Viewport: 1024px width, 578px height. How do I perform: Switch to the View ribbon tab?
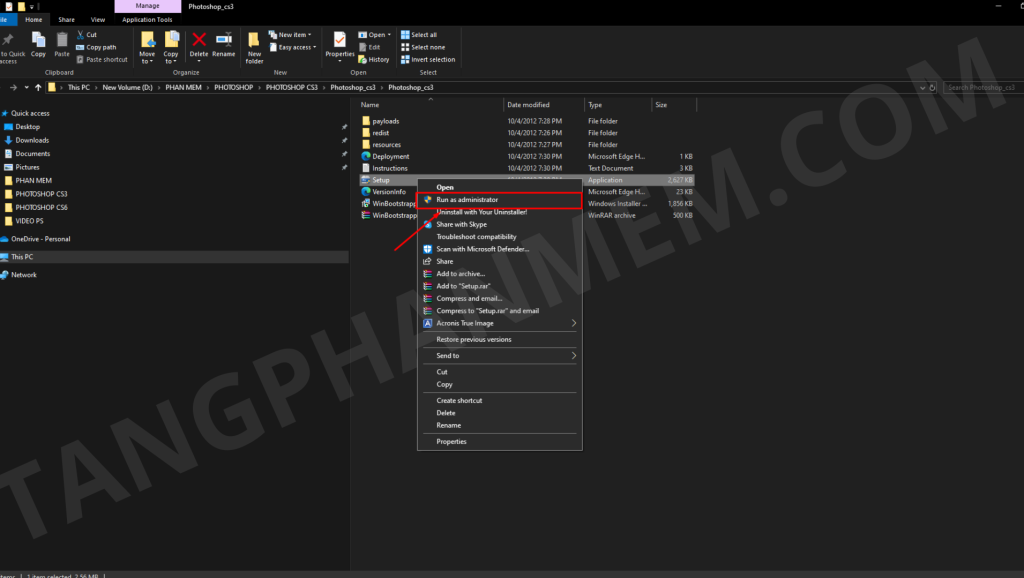[x=97, y=19]
